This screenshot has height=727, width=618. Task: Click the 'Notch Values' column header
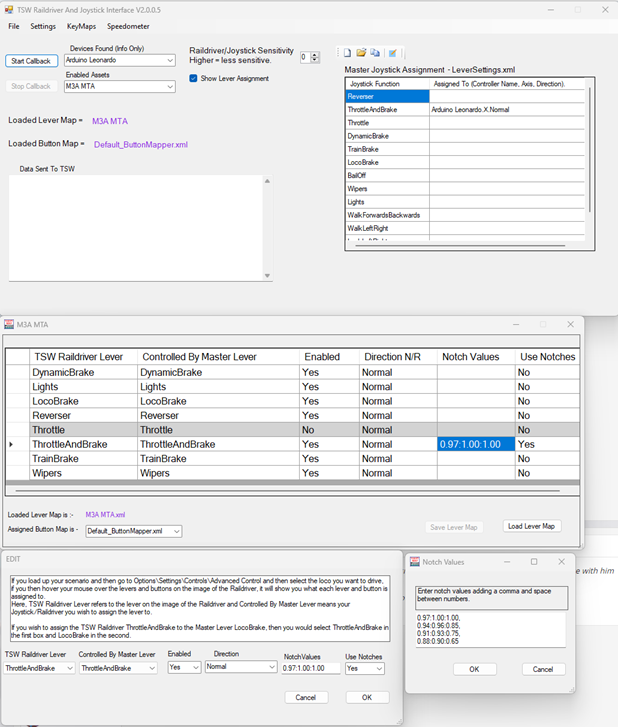pos(476,357)
